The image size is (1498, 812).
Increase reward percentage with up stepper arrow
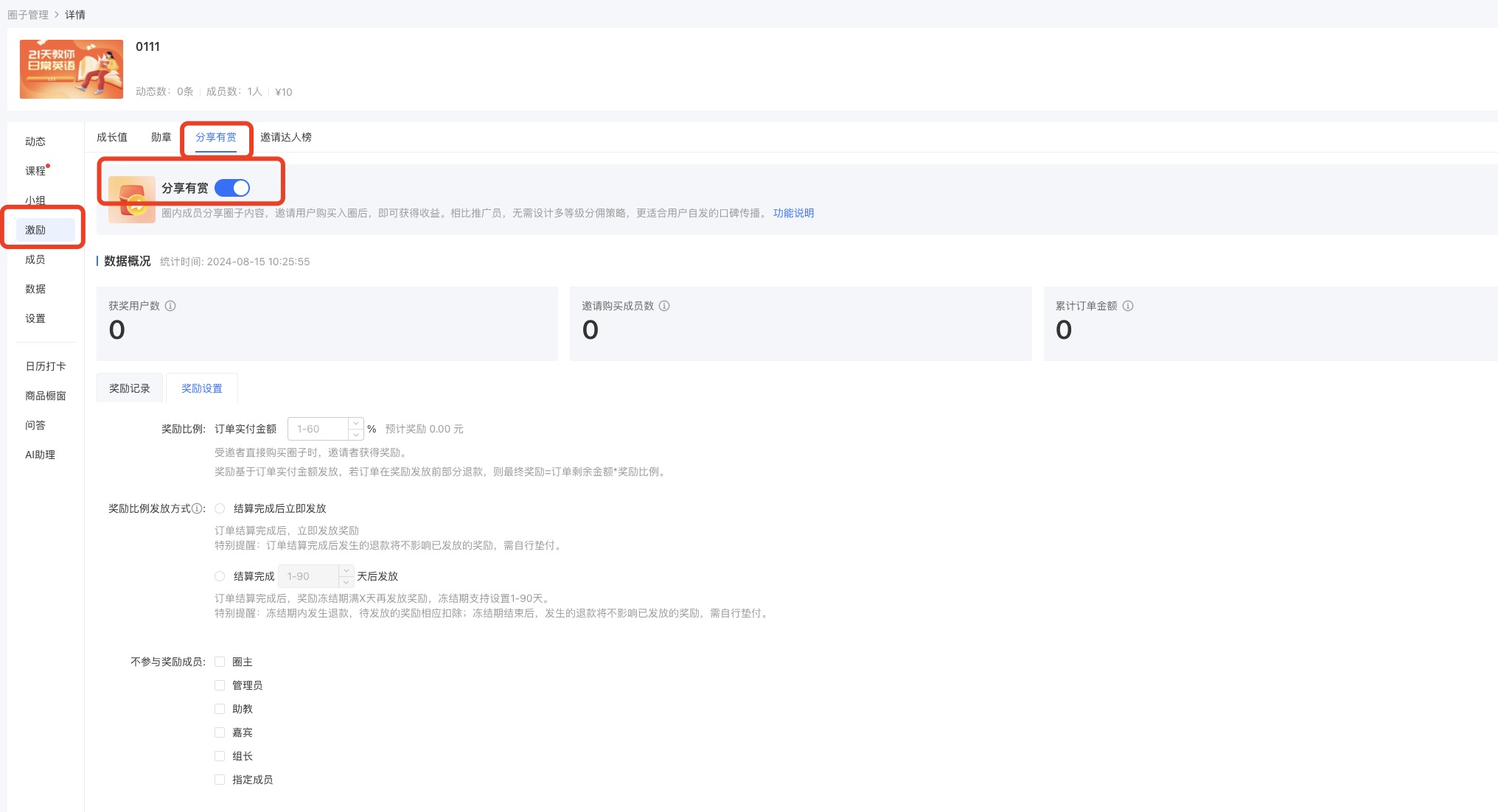(356, 424)
